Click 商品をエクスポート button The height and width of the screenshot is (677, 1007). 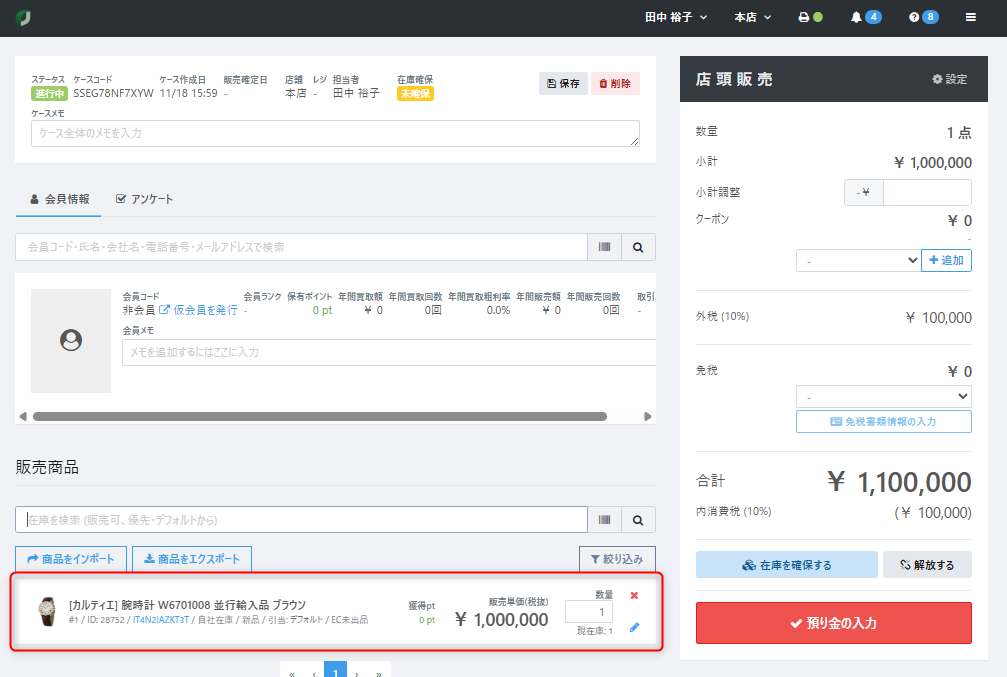pos(191,559)
